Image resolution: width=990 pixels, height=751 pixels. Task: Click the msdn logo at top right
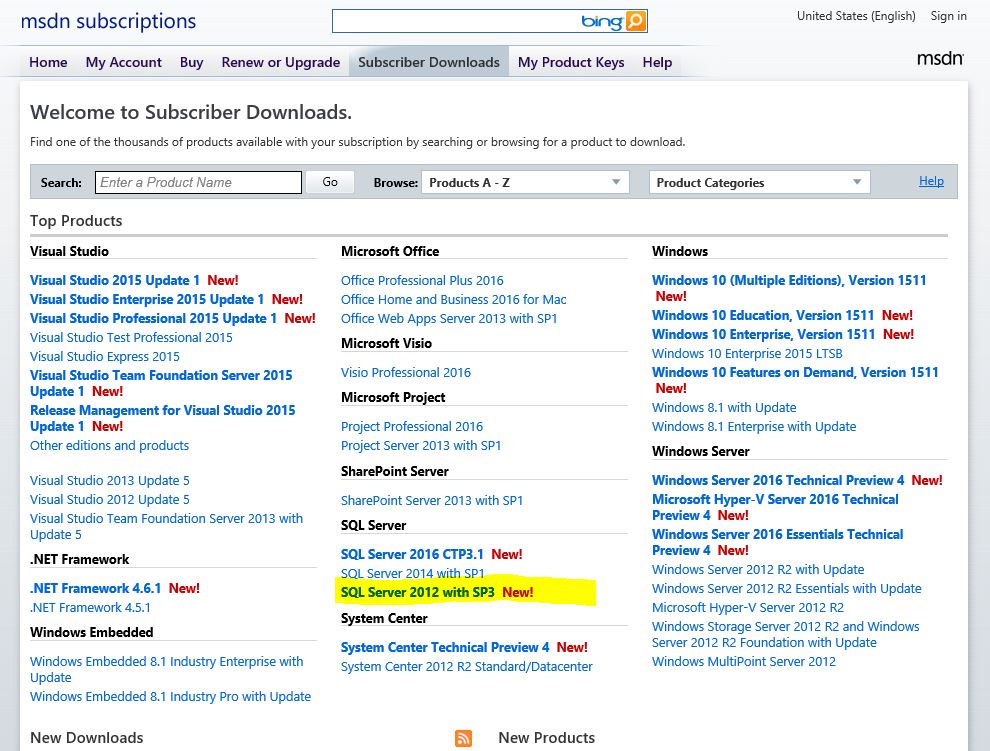(940, 59)
